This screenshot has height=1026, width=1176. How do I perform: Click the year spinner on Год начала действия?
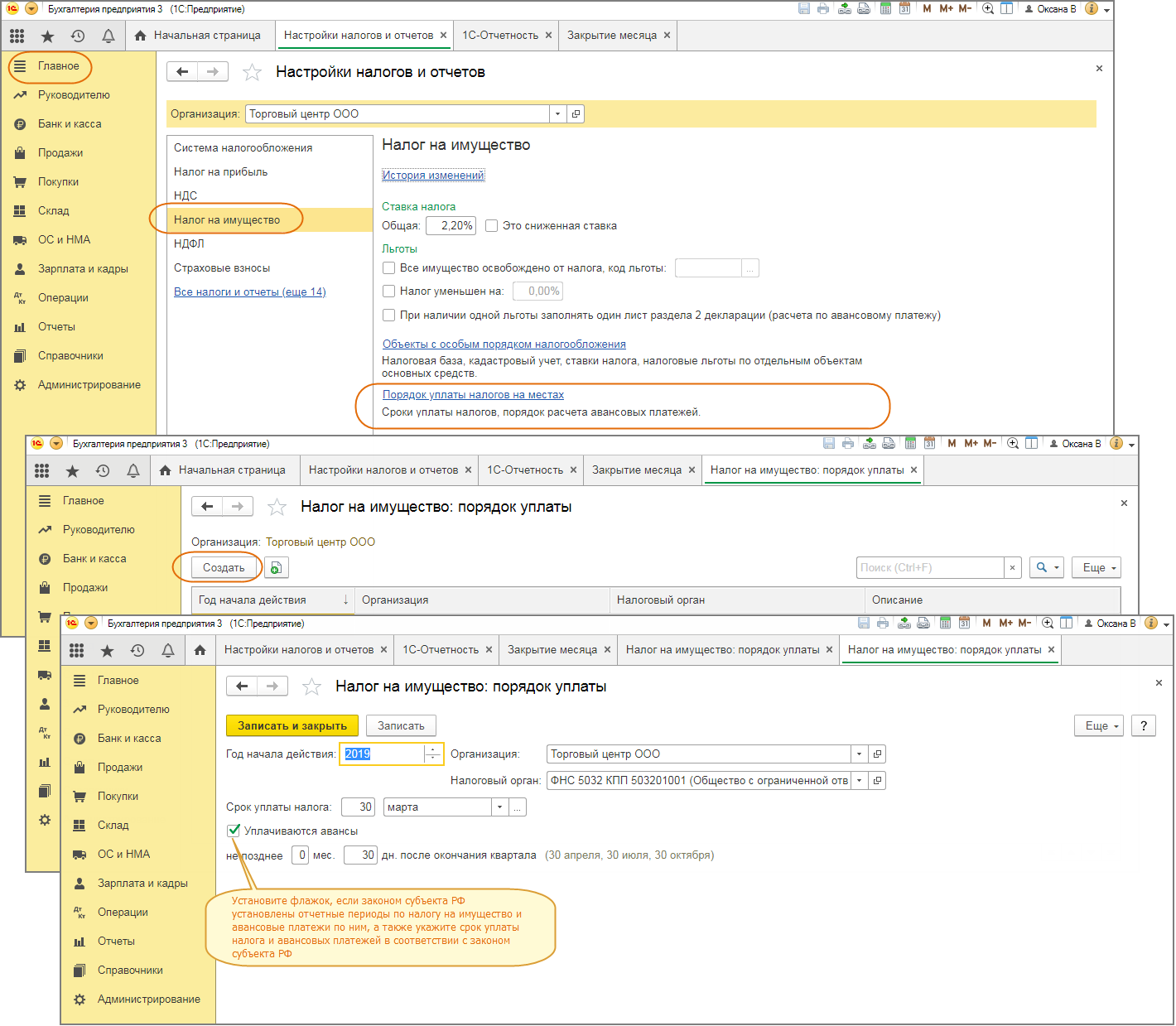(433, 754)
